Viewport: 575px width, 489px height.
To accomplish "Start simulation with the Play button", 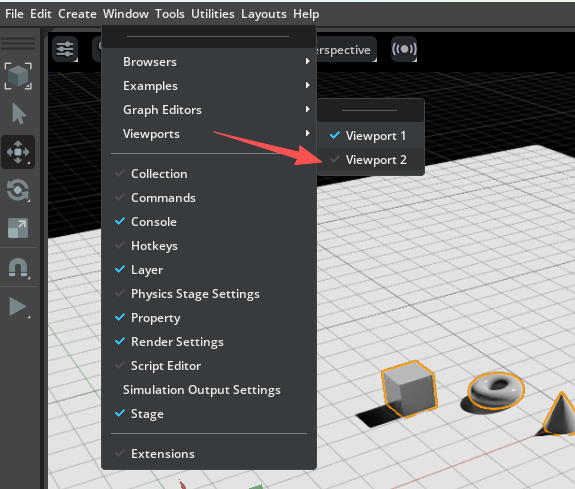I will point(18,307).
